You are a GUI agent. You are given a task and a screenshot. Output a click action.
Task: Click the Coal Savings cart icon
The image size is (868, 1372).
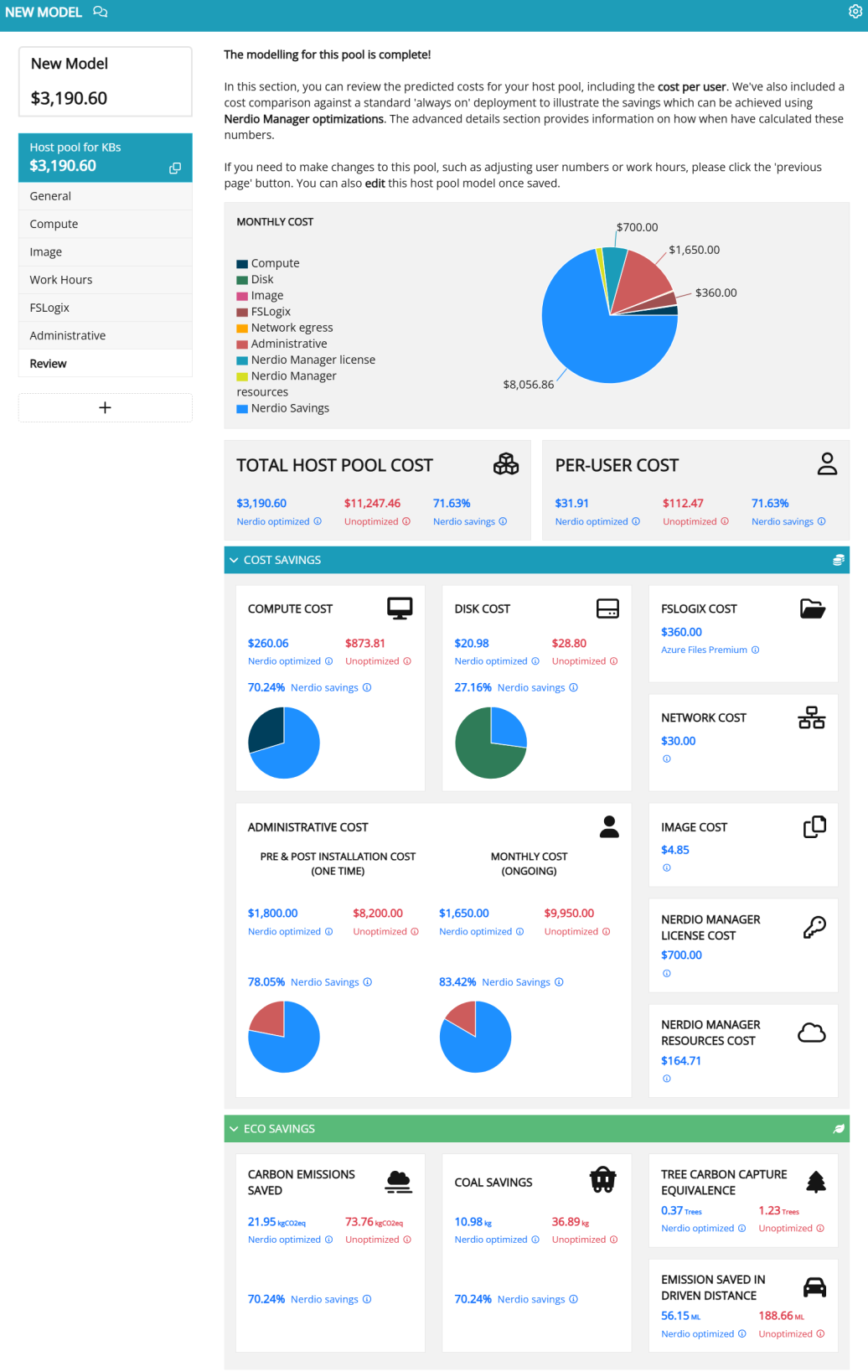point(603,1180)
